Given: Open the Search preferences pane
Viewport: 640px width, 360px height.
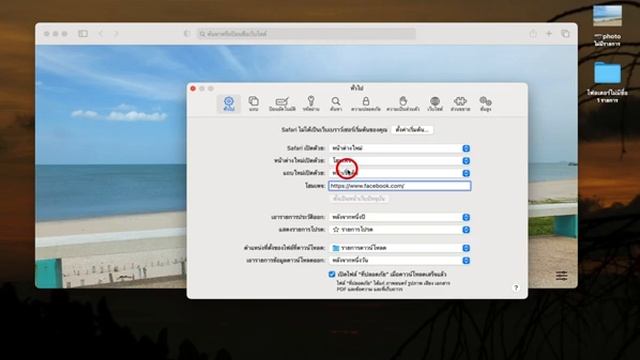Looking at the screenshot, I should (x=336, y=104).
